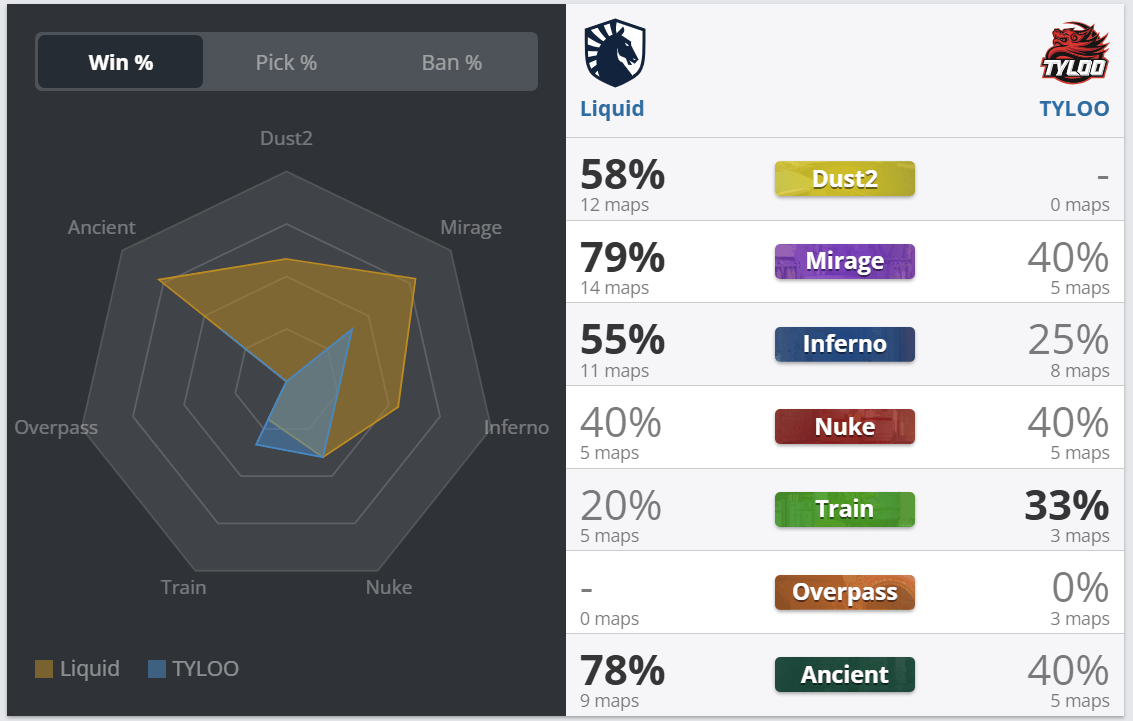Switch to the Ban % tab
1133x721 pixels.
(452, 62)
